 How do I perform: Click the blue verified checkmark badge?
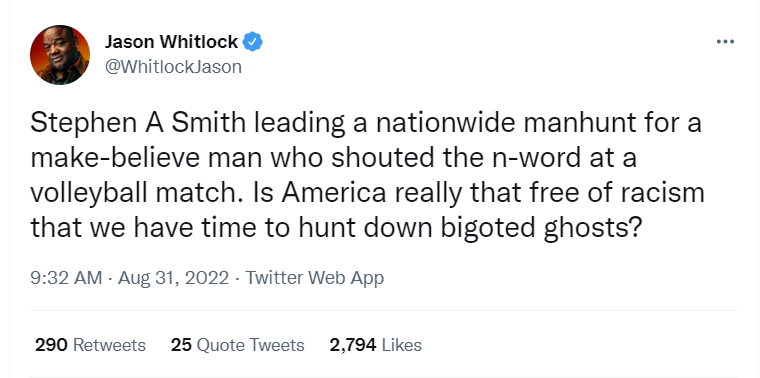[253, 42]
